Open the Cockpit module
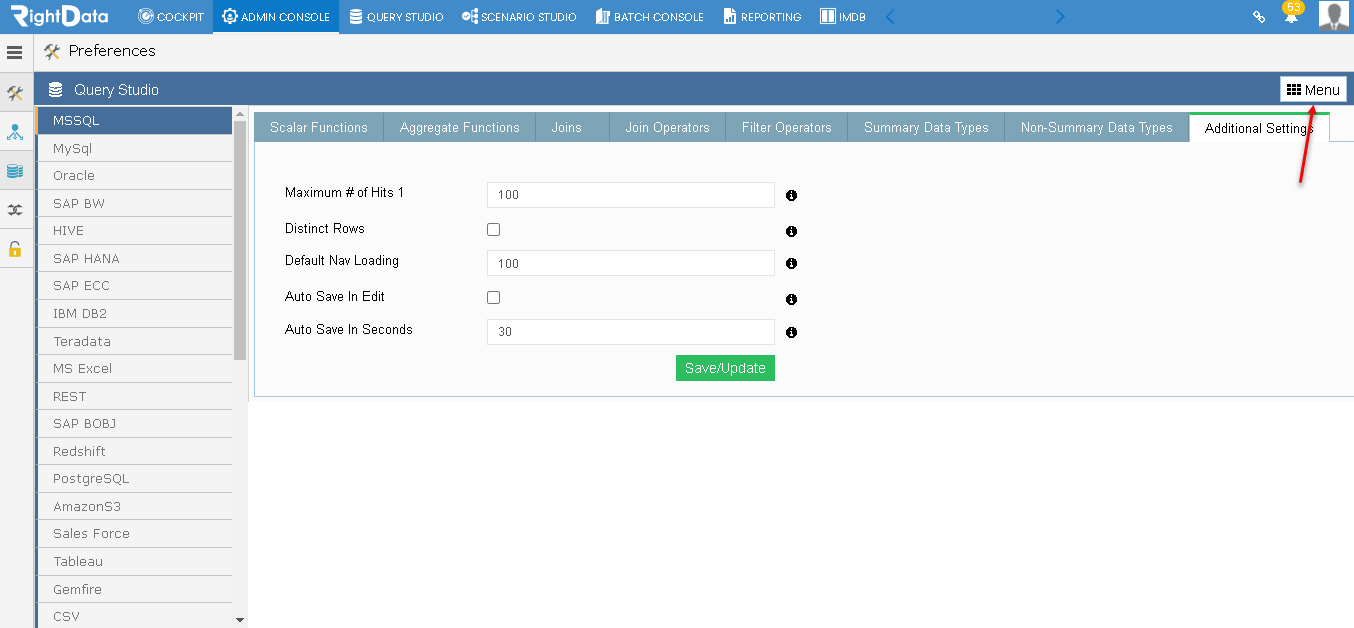The width and height of the screenshot is (1354, 628). coord(171,17)
